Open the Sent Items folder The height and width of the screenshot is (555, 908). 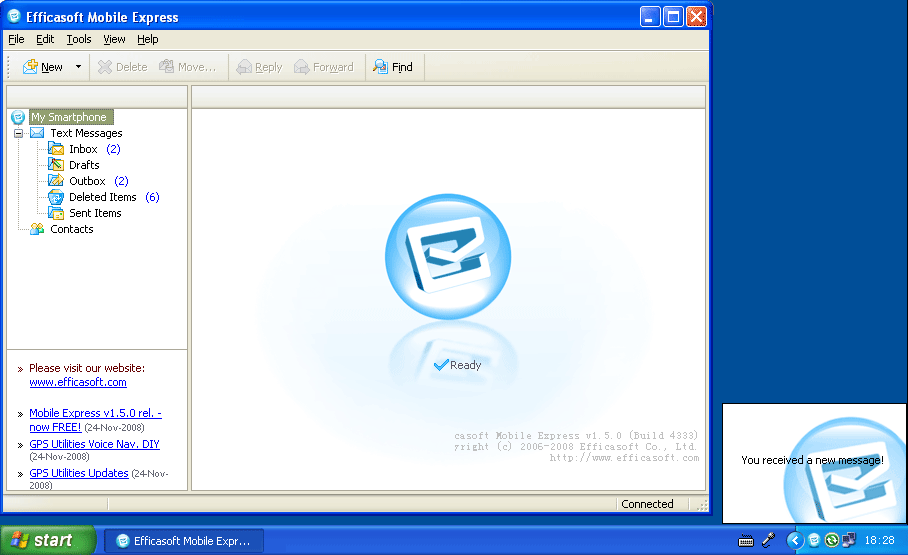point(95,213)
